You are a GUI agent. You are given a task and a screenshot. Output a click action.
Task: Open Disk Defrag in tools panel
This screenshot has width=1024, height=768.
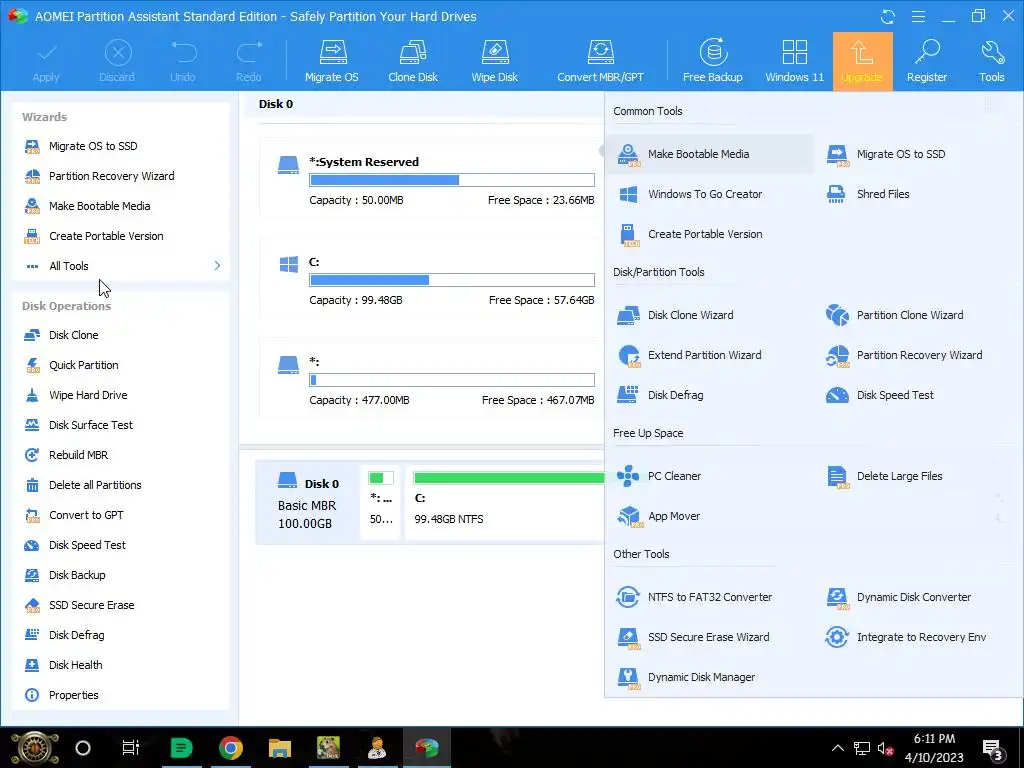[661, 395]
